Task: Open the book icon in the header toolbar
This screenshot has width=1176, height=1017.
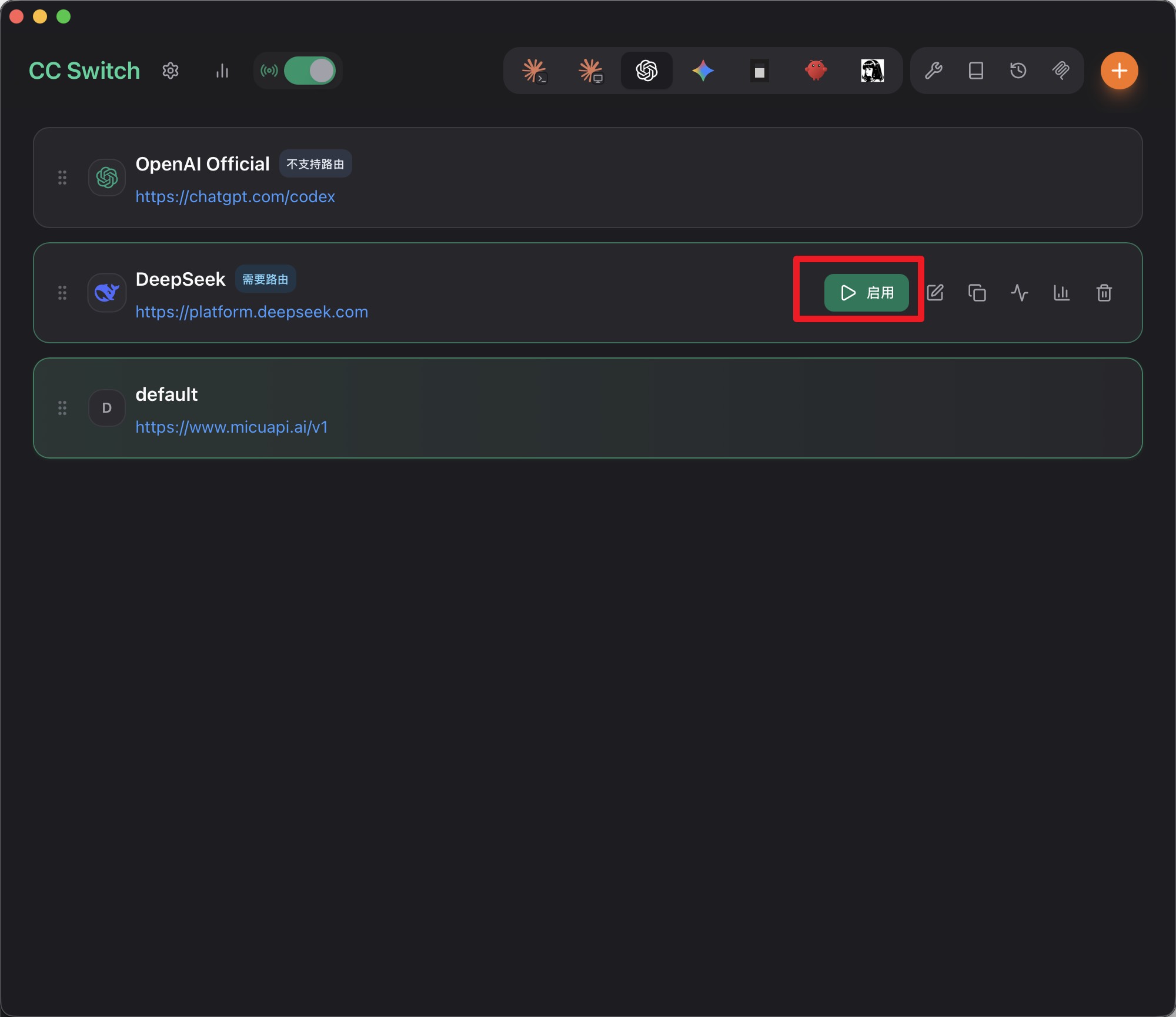Action: pyautogui.click(x=976, y=71)
